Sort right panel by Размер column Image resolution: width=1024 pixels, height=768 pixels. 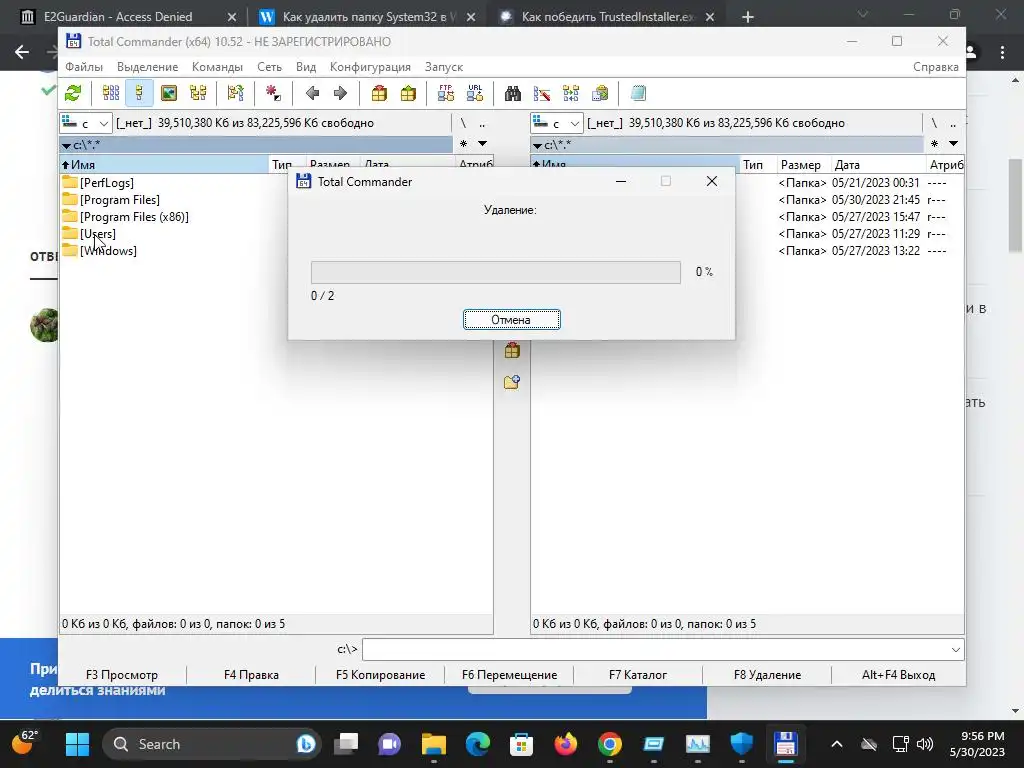pyautogui.click(x=803, y=165)
